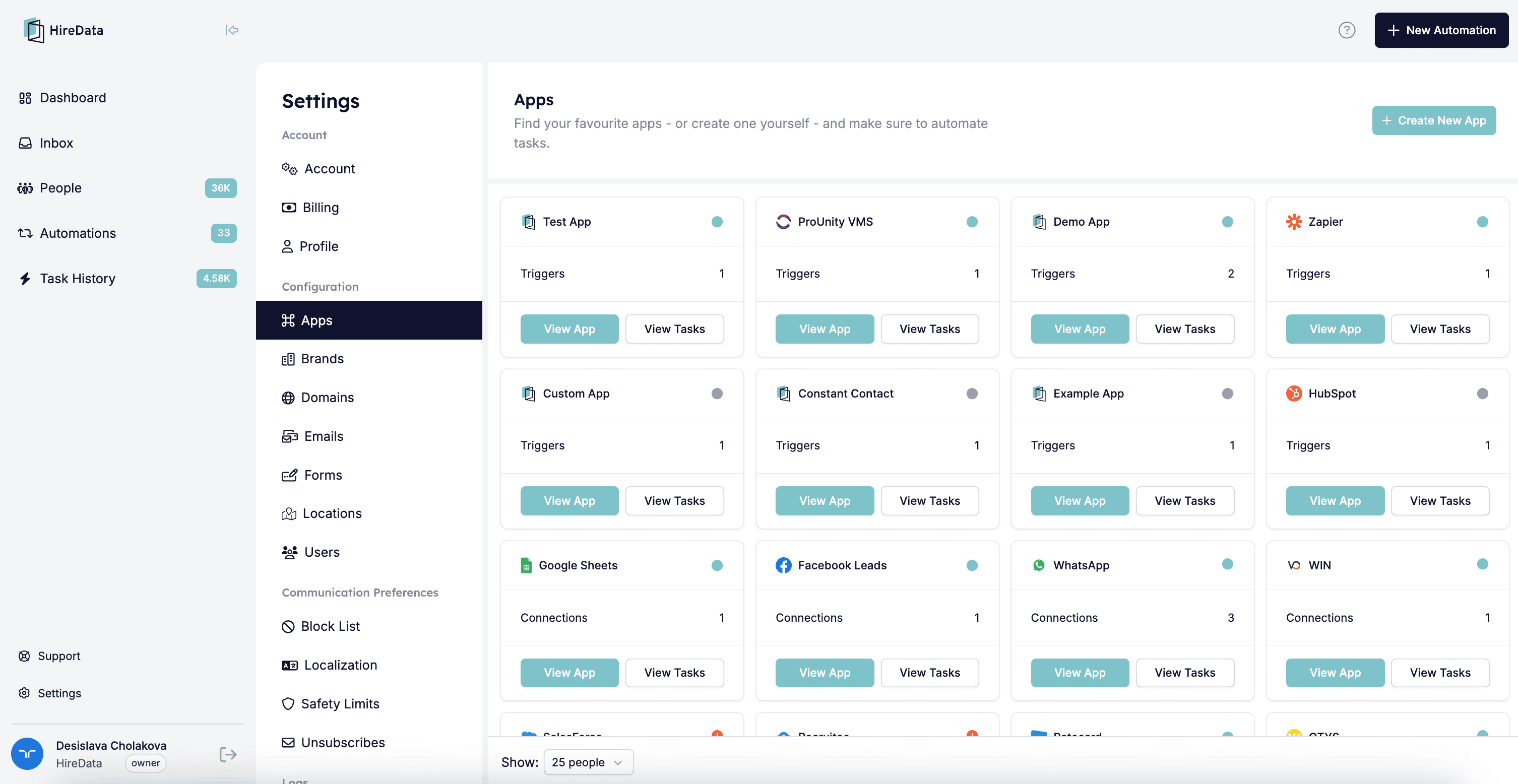Click the Task History 4.58K badge
Image resolution: width=1518 pixels, height=784 pixels.
point(216,279)
